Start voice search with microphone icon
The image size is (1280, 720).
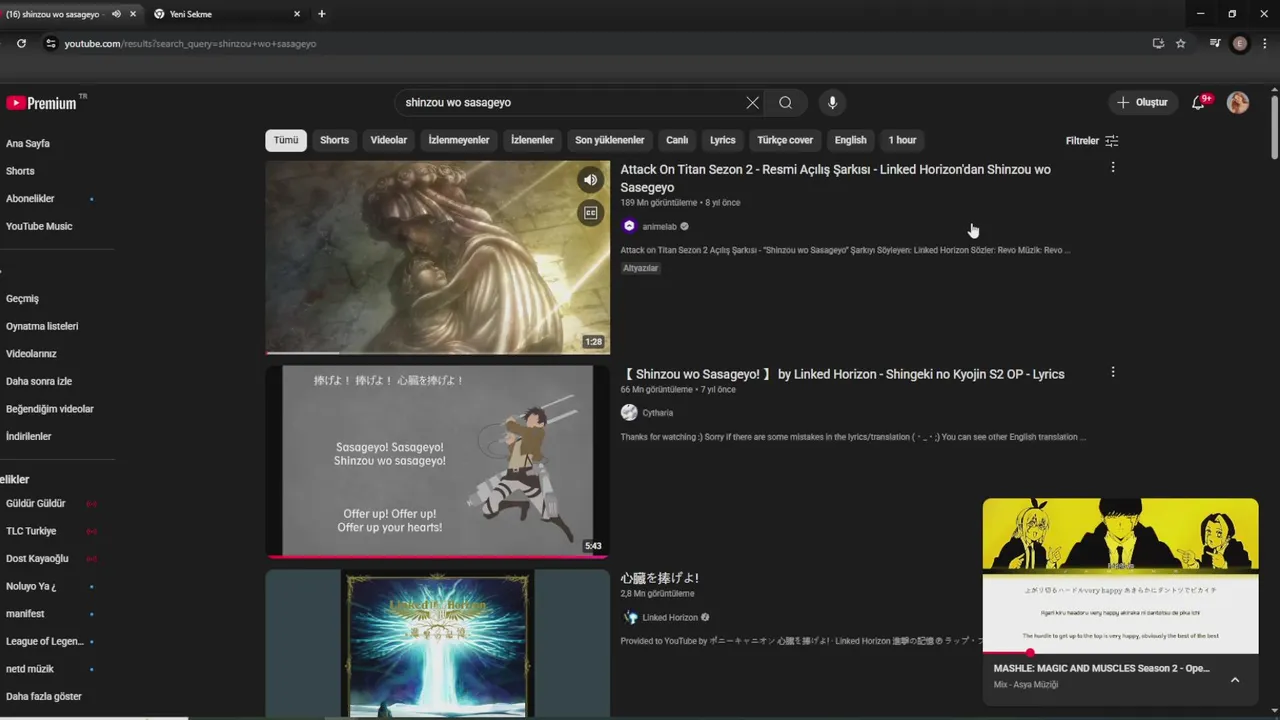832,102
